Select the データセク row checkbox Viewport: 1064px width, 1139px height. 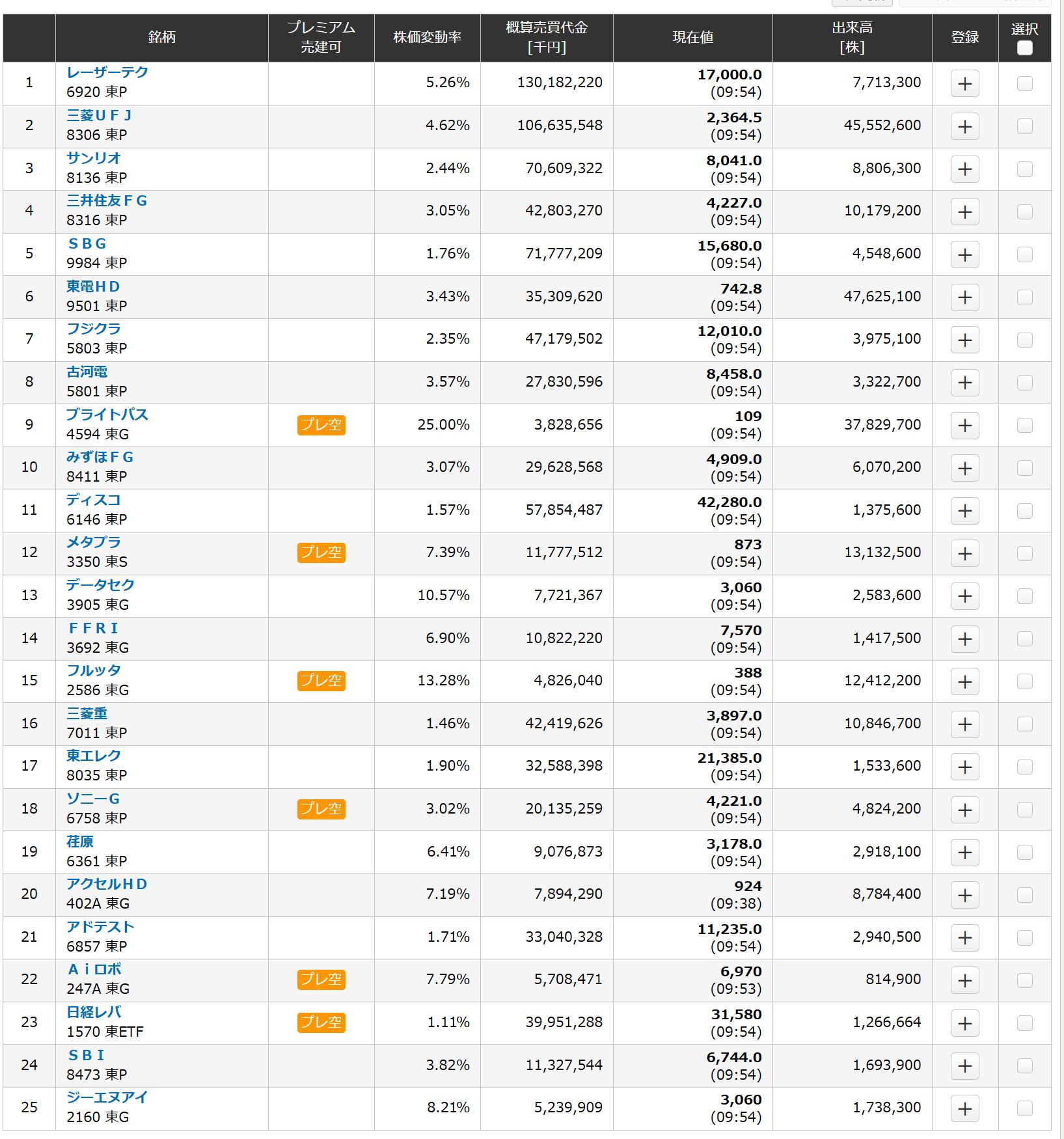point(1024,596)
